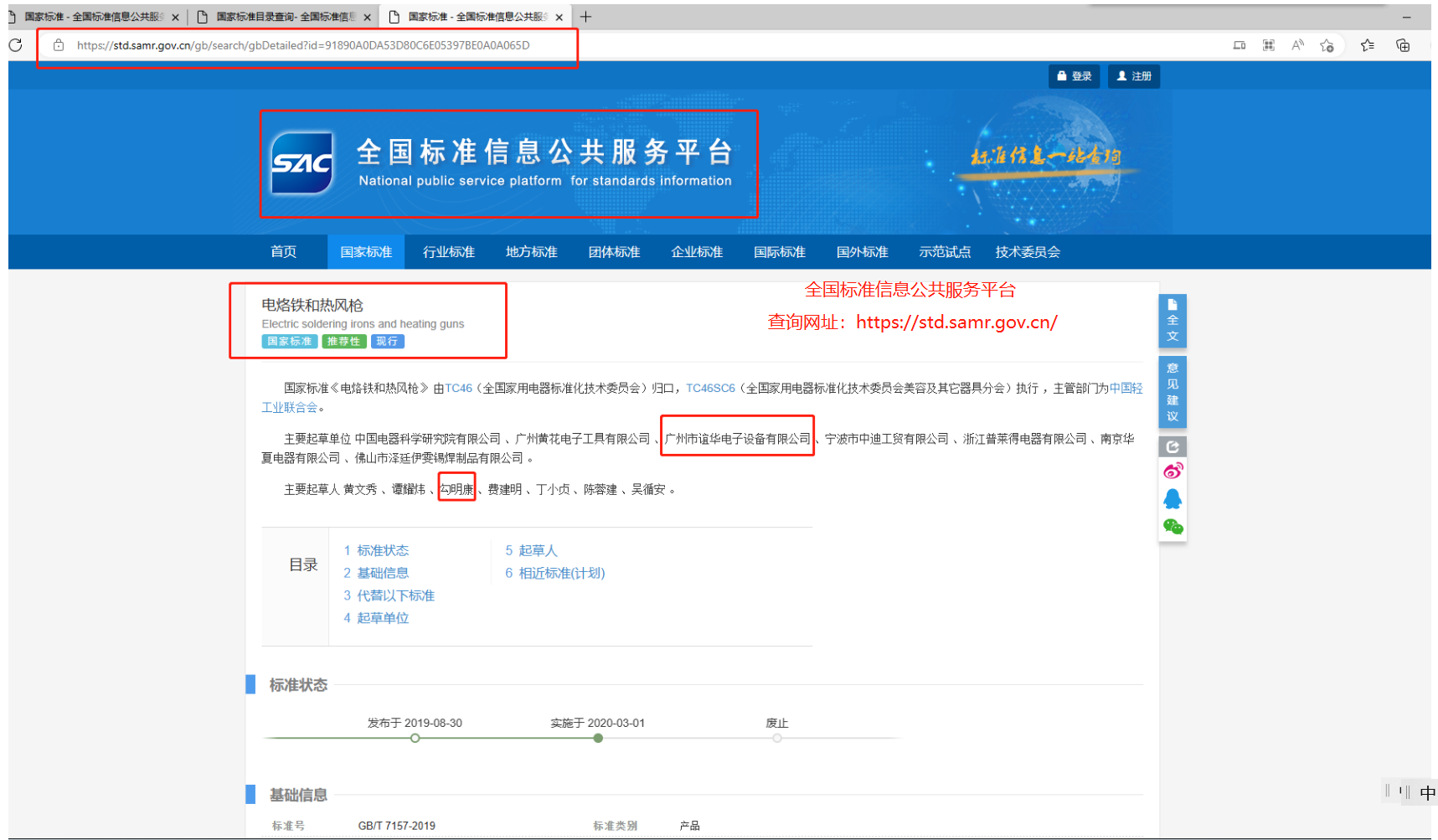Select 团体标准 navigation item

tap(614, 252)
